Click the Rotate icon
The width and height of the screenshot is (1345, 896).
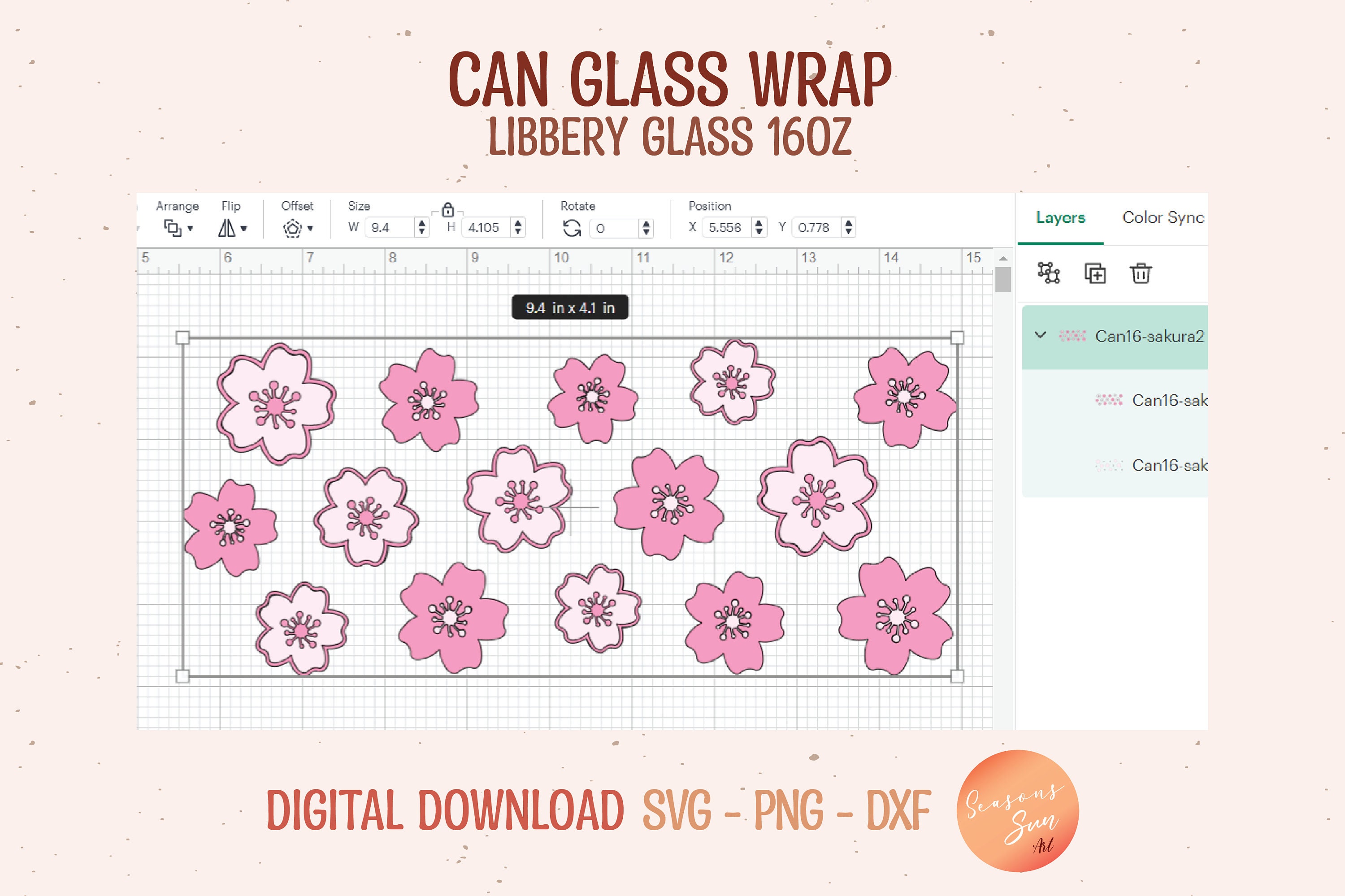pyautogui.click(x=572, y=228)
